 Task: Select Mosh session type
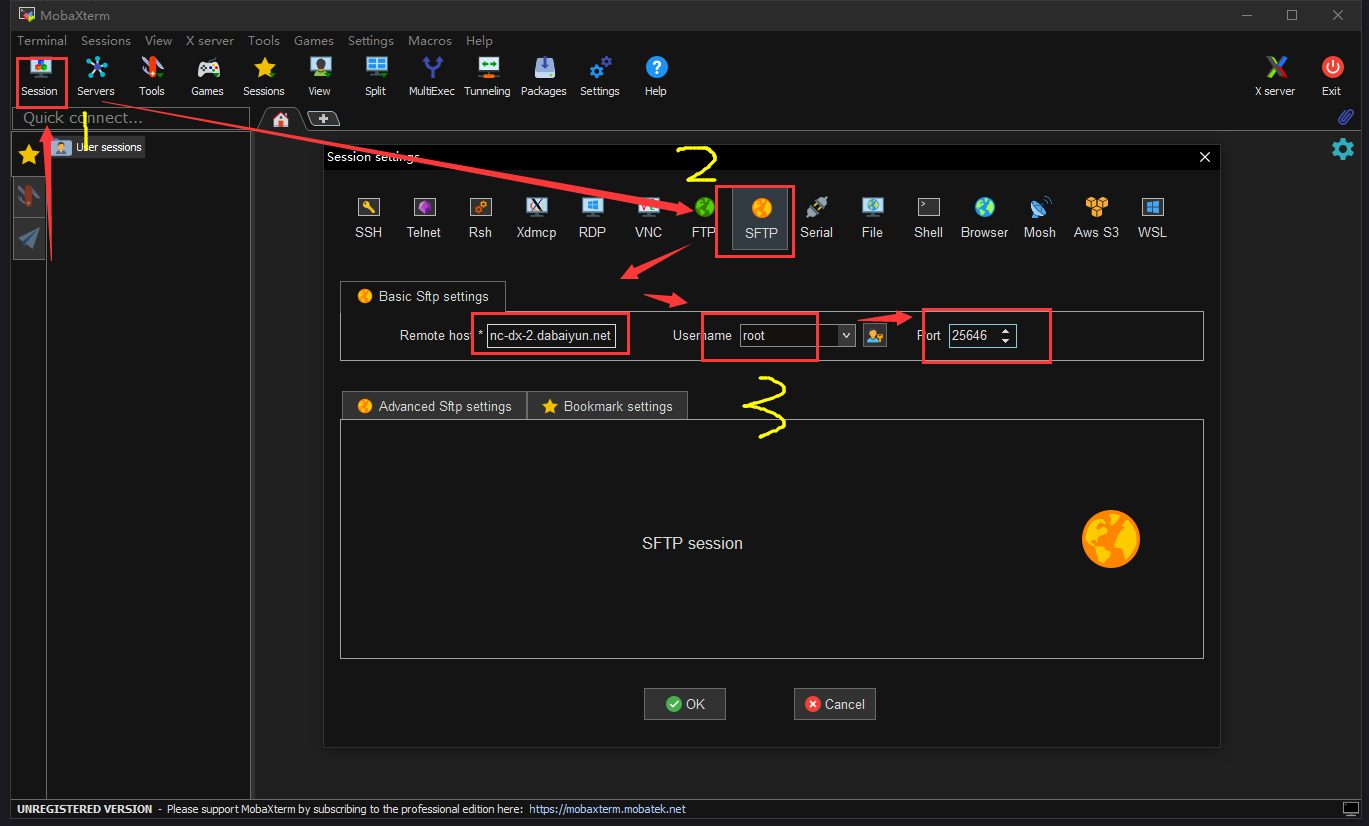(1040, 217)
